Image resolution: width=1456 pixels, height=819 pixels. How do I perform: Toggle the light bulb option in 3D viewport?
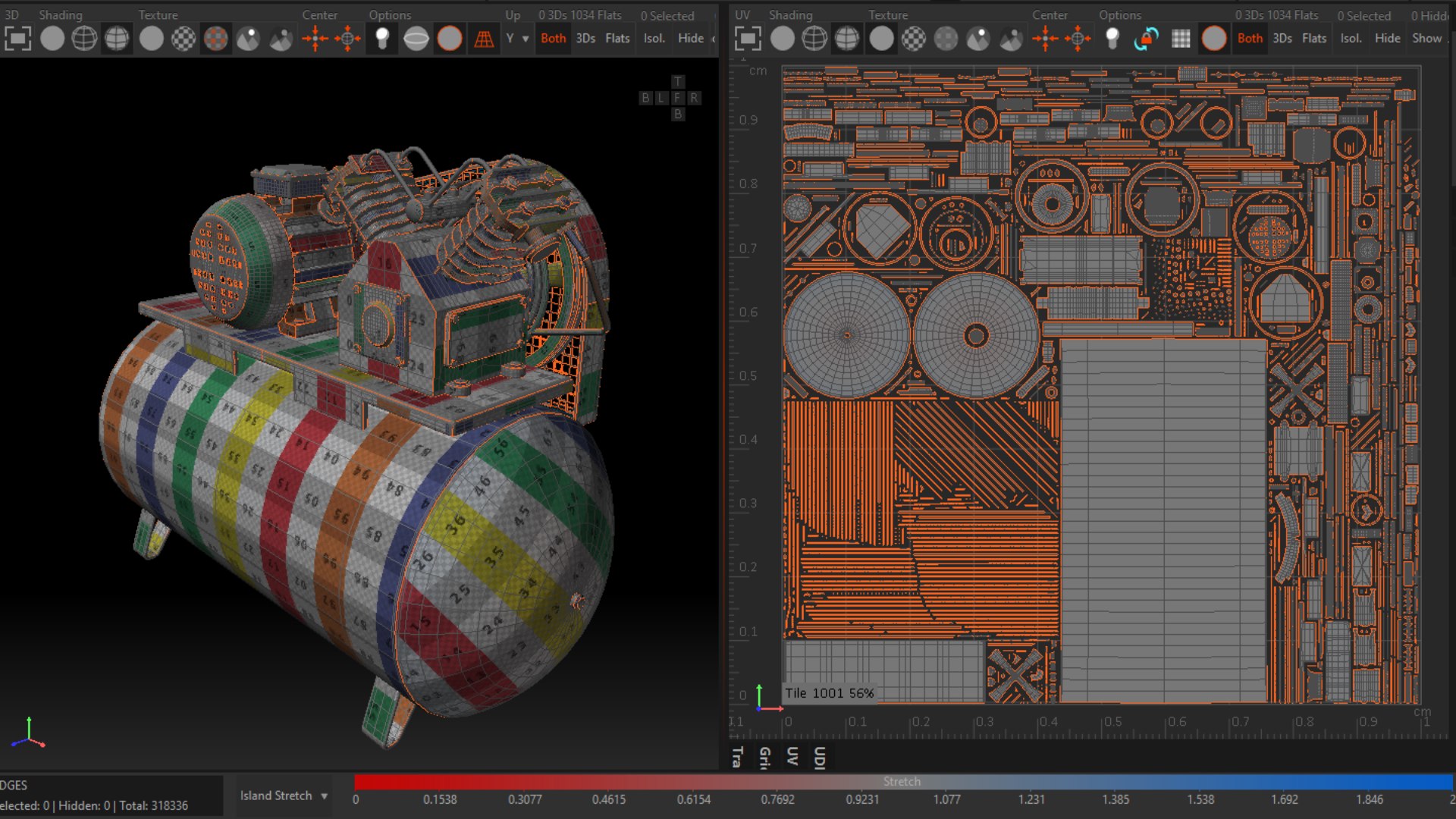point(383,39)
